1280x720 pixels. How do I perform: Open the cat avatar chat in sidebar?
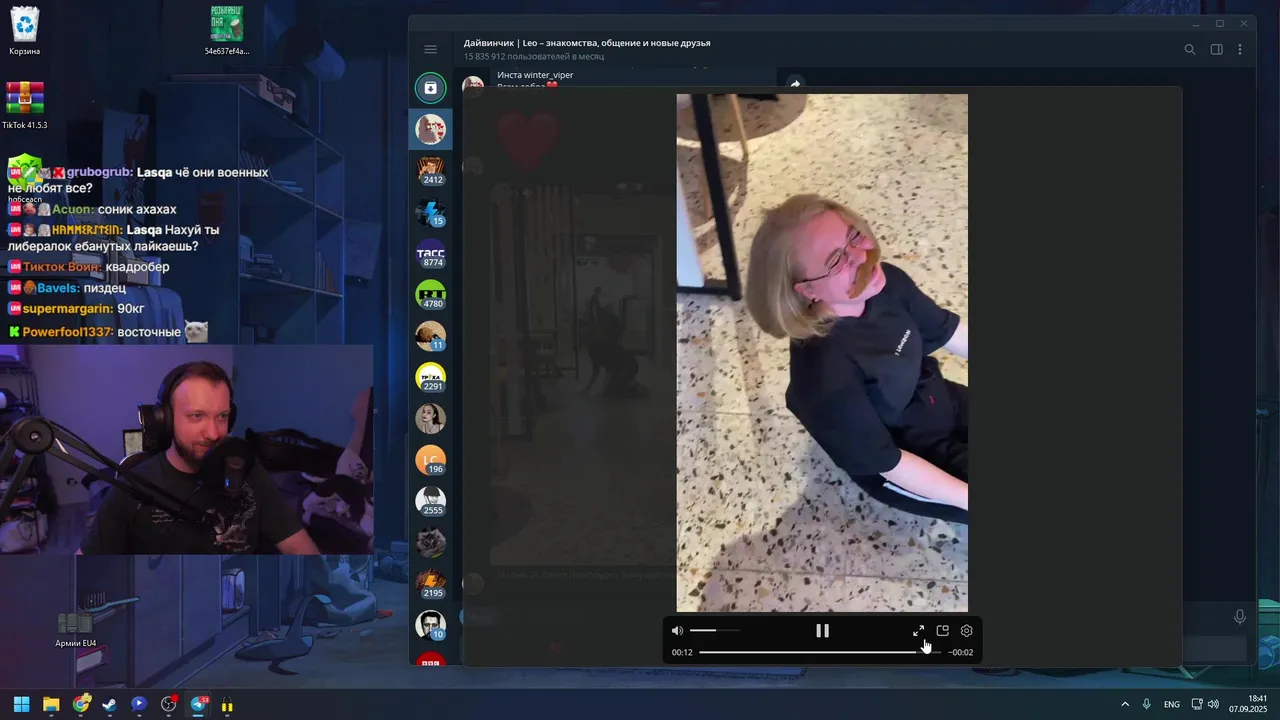tap(431, 543)
